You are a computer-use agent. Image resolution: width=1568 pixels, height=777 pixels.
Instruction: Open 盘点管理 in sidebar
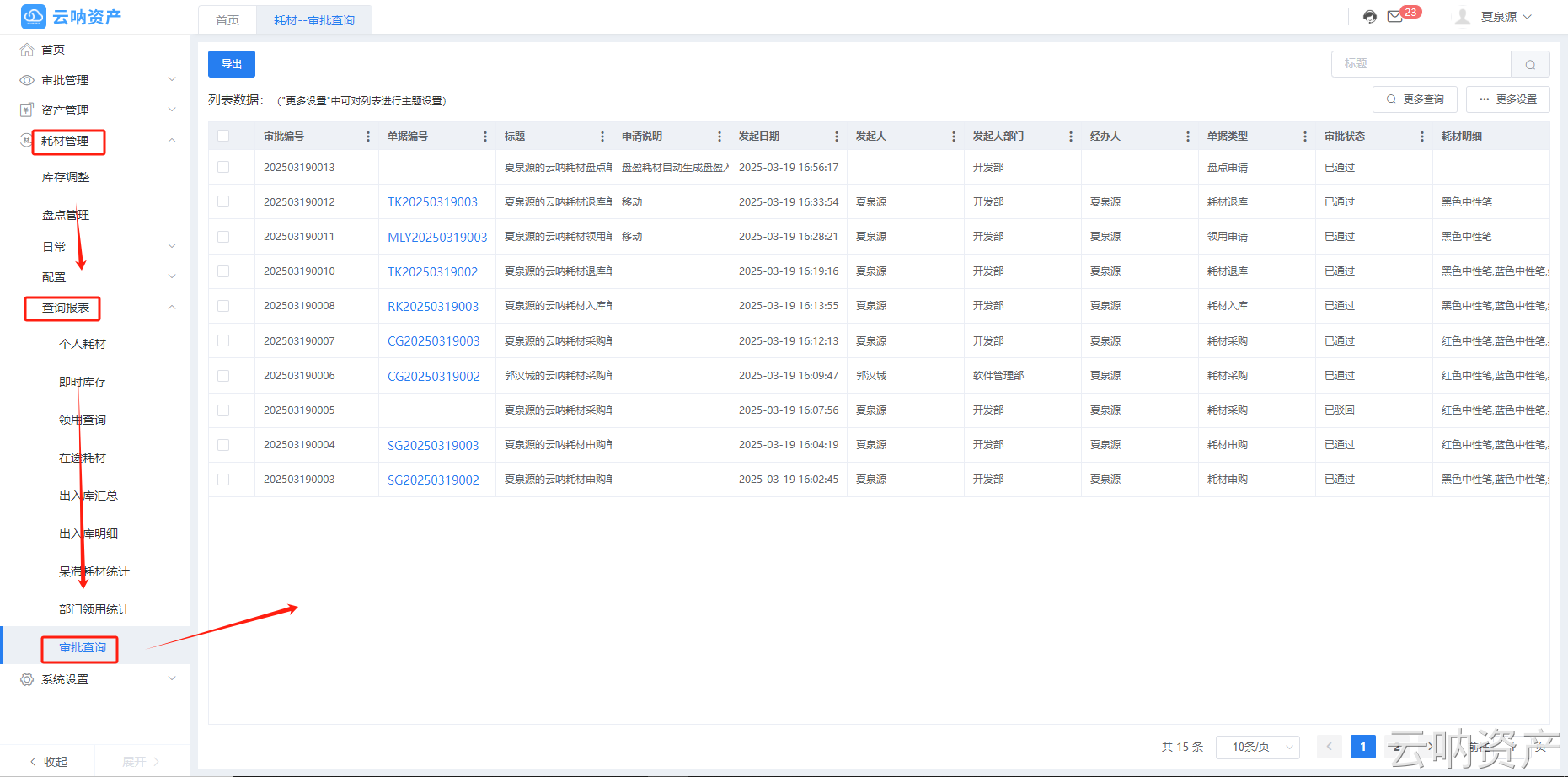(x=66, y=215)
